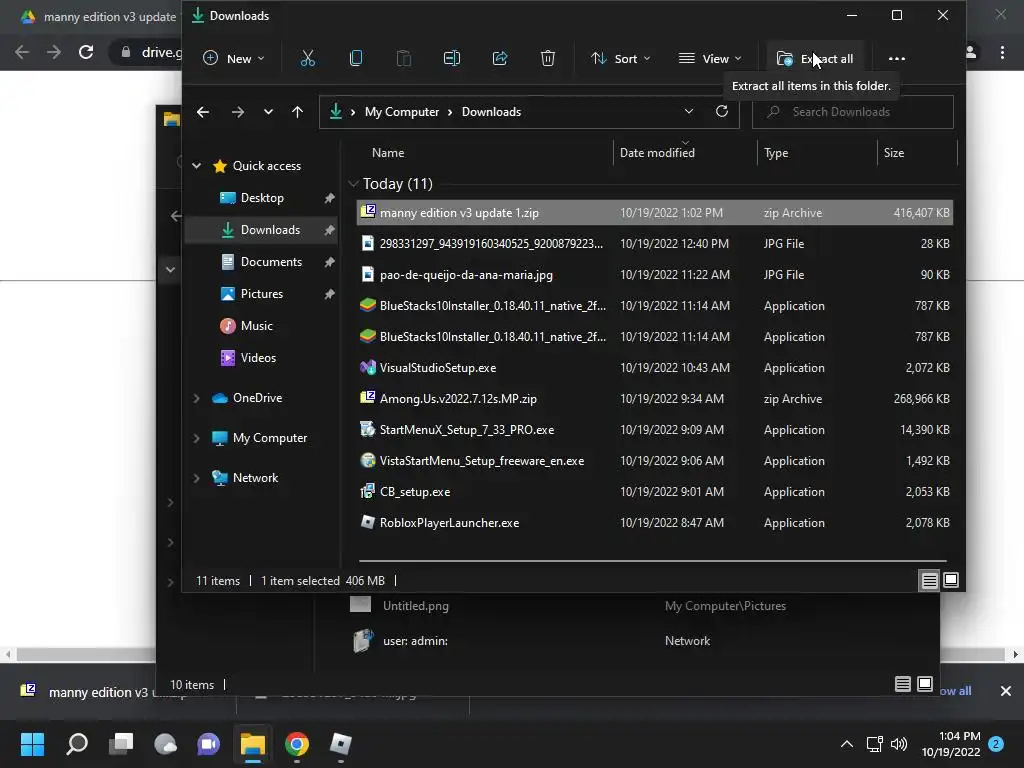Refresh the Downloads folder view
The width and height of the screenshot is (1024, 768).
pos(722,112)
